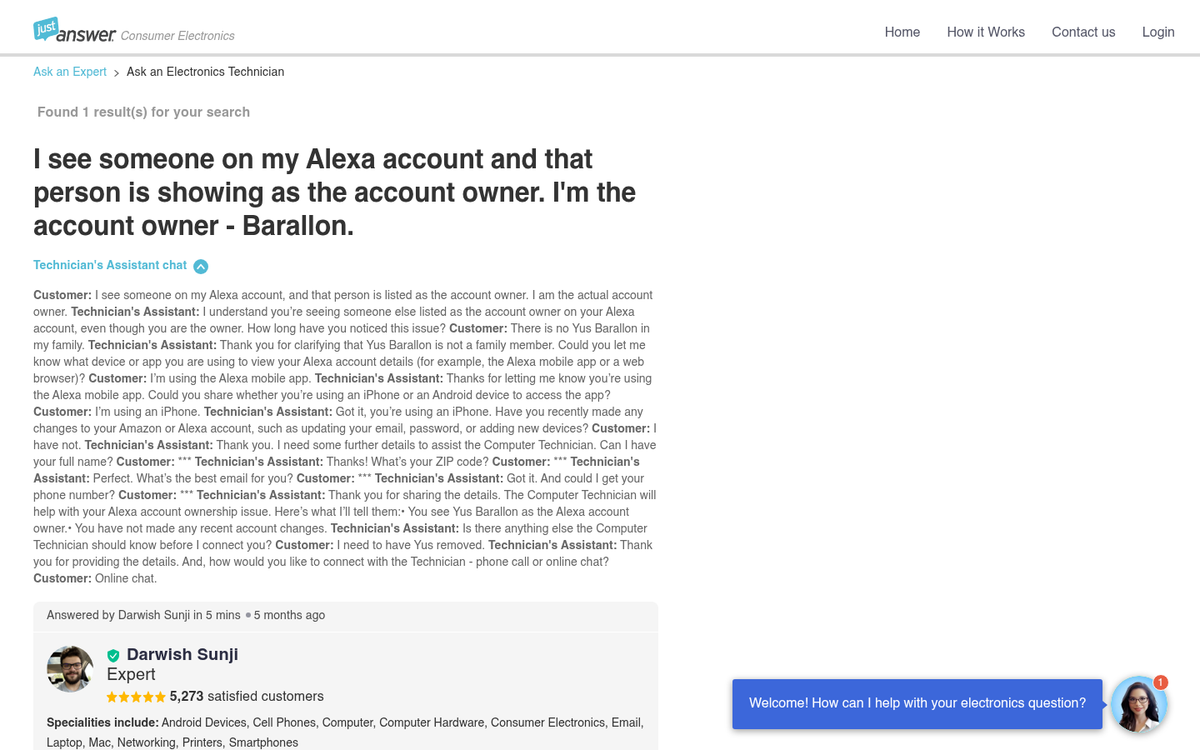Select How it Works in the navigation
The width and height of the screenshot is (1200, 750).
click(x=986, y=32)
